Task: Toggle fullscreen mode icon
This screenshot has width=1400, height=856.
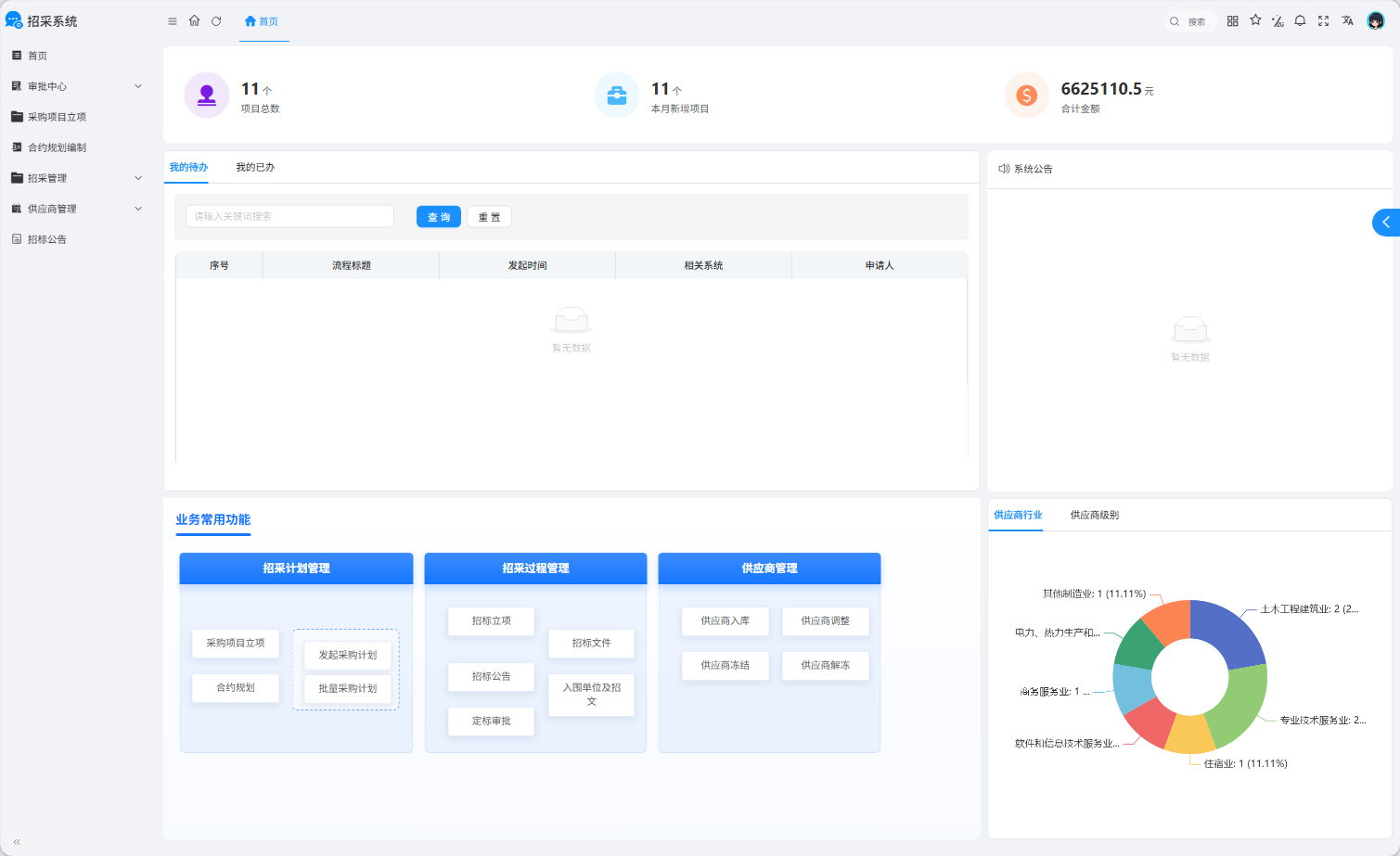Action: [x=1324, y=20]
